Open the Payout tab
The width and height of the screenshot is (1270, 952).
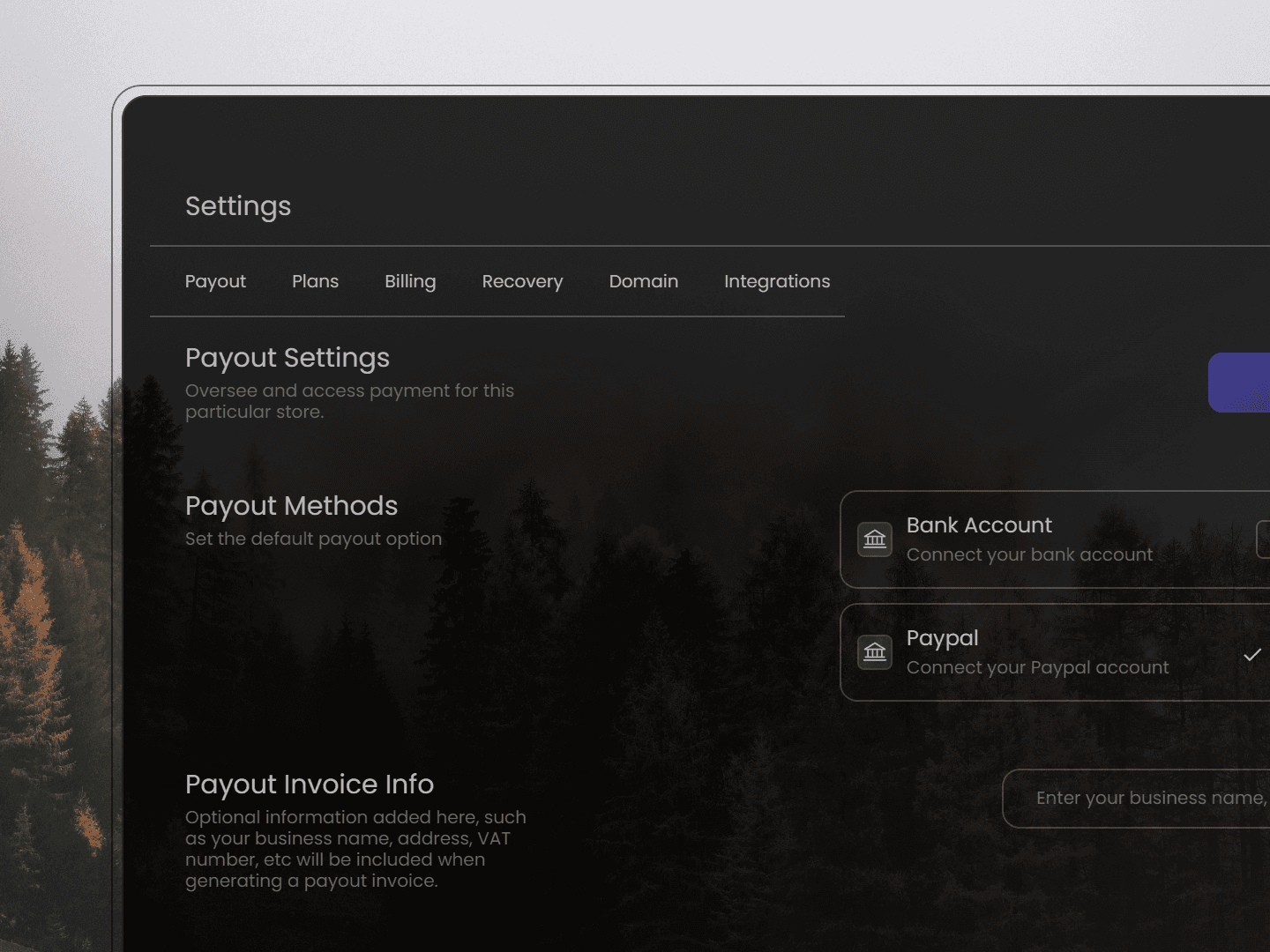pyautogui.click(x=215, y=281)
